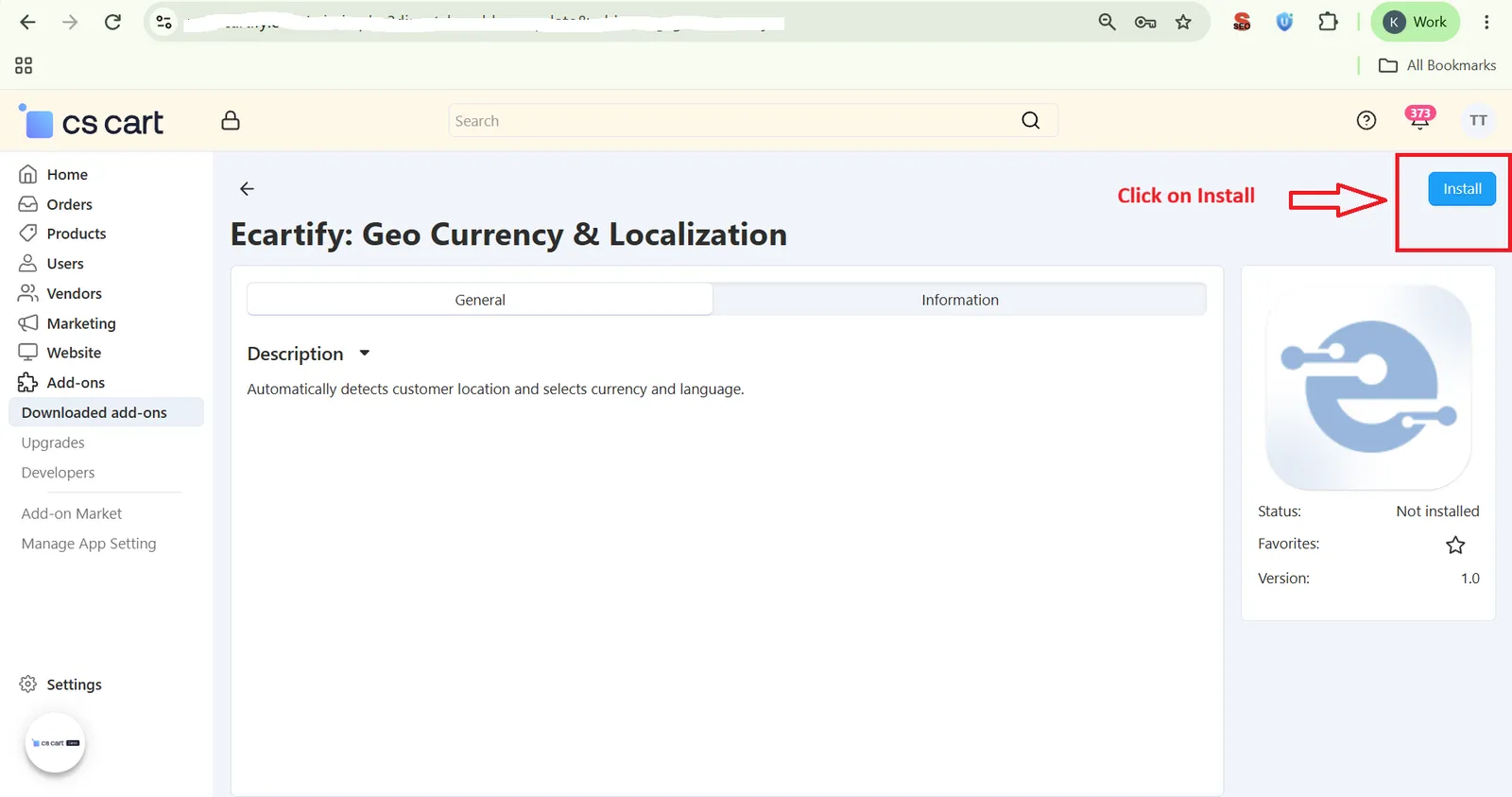Switch to the Information tab
The width and height of the screenshot is (1512, 797).
(x=960, y=300)
